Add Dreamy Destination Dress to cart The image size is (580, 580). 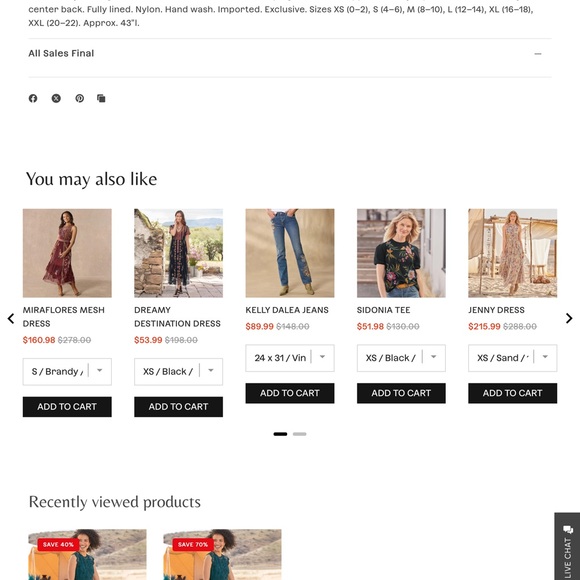tap(178, 407)
